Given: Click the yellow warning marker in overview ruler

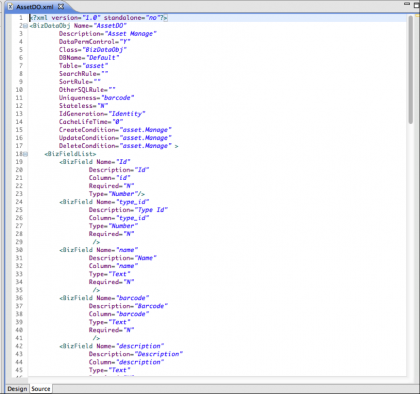Looking at the screenshot, I should (x=417, y=16).
